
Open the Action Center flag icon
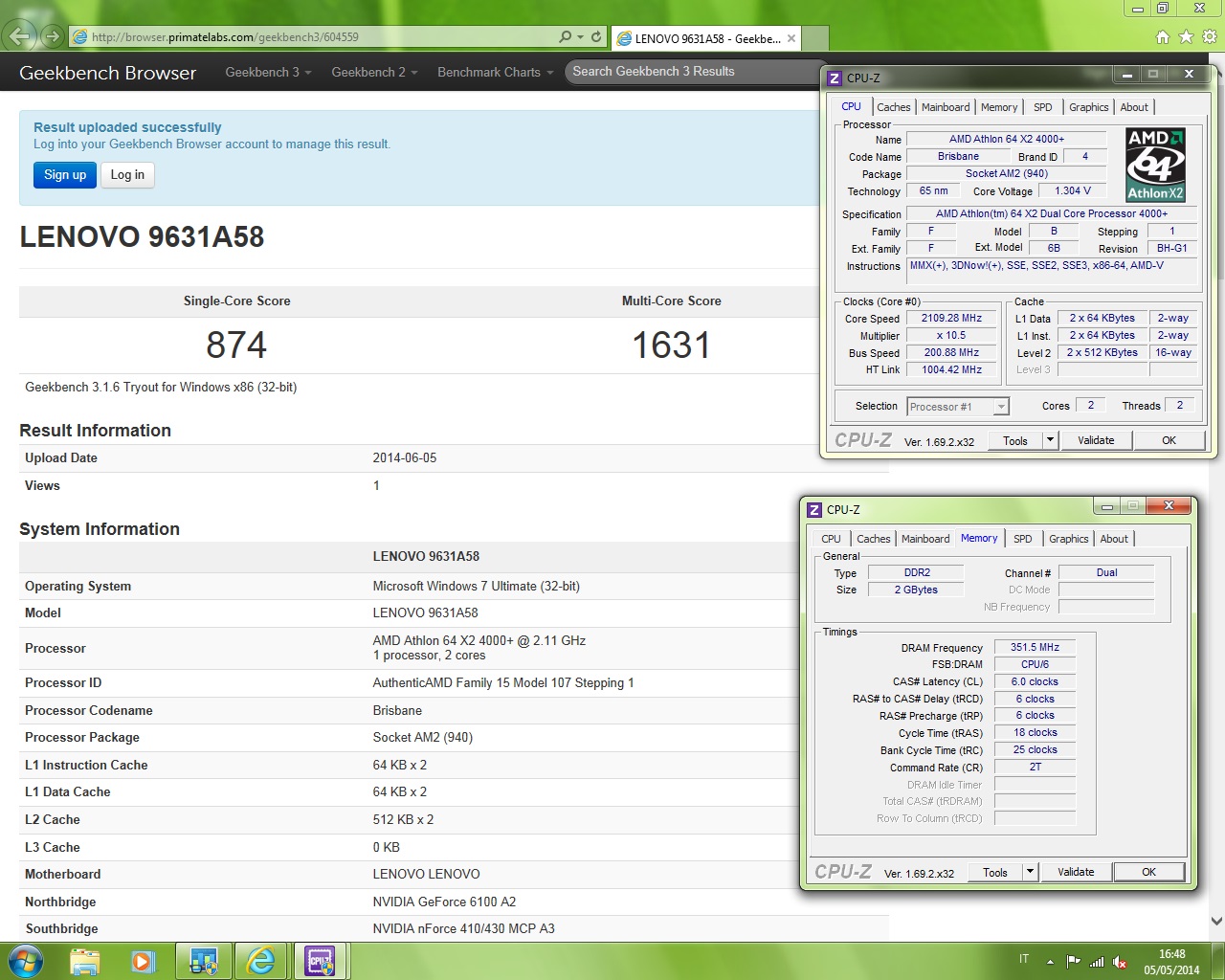[x=1073, y=962]
